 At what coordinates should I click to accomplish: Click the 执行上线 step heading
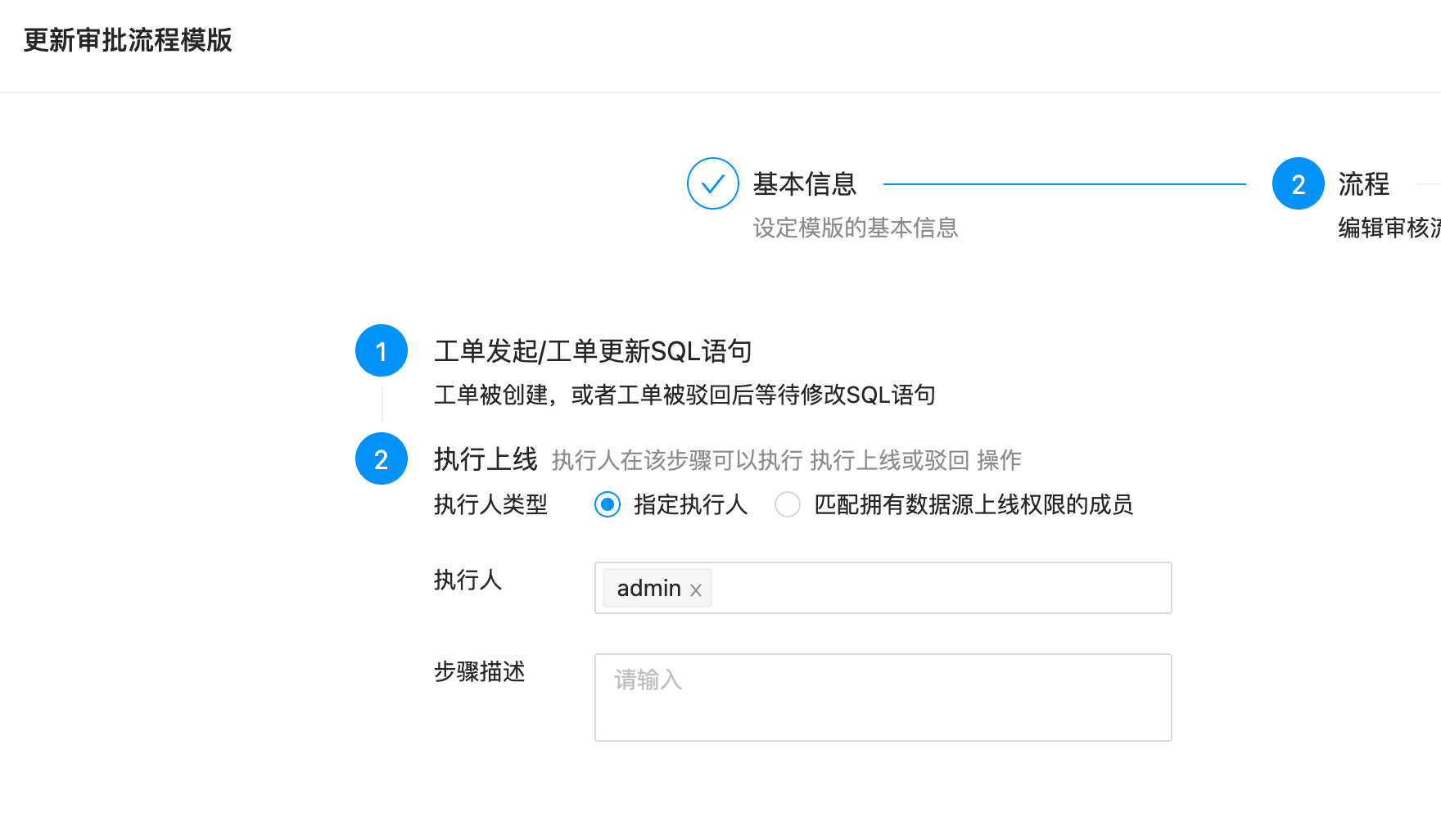[x=486, y=459]
